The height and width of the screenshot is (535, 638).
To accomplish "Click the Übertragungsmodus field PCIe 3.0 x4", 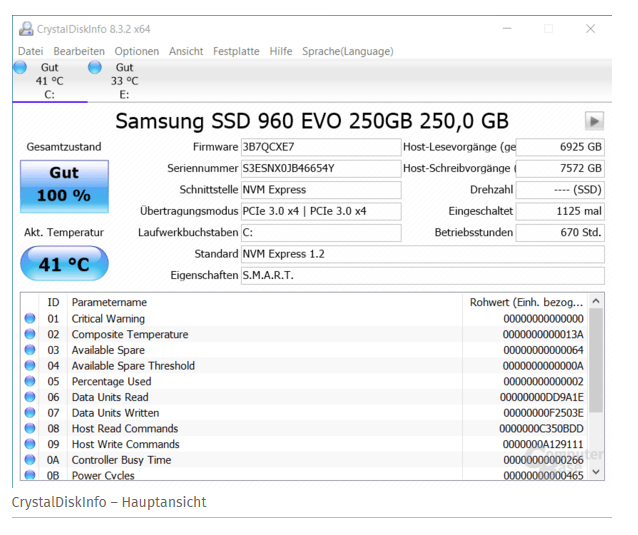I will (x=321, y=211).
